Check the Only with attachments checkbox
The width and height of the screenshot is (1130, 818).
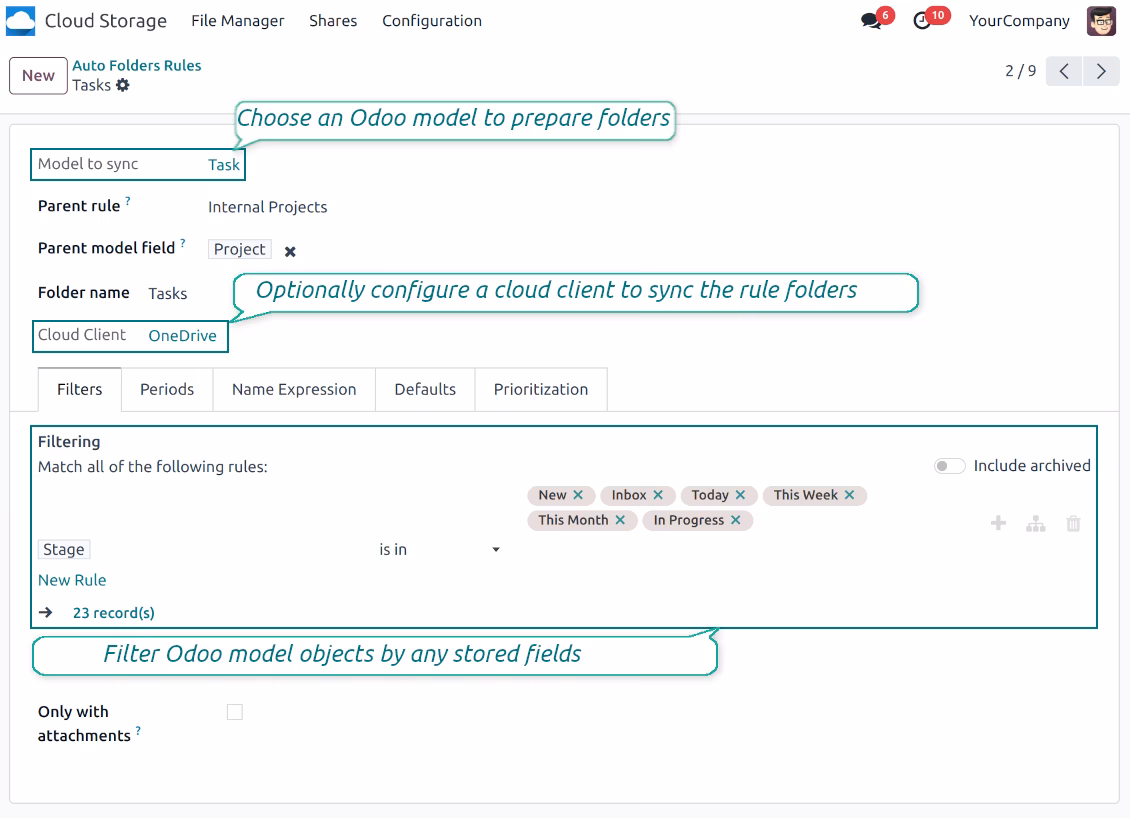coord(235,712)
